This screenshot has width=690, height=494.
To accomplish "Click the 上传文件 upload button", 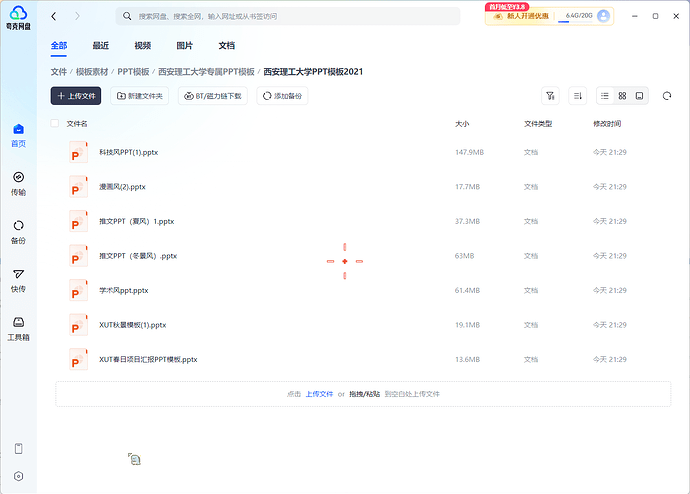I will tap(76, 96).
